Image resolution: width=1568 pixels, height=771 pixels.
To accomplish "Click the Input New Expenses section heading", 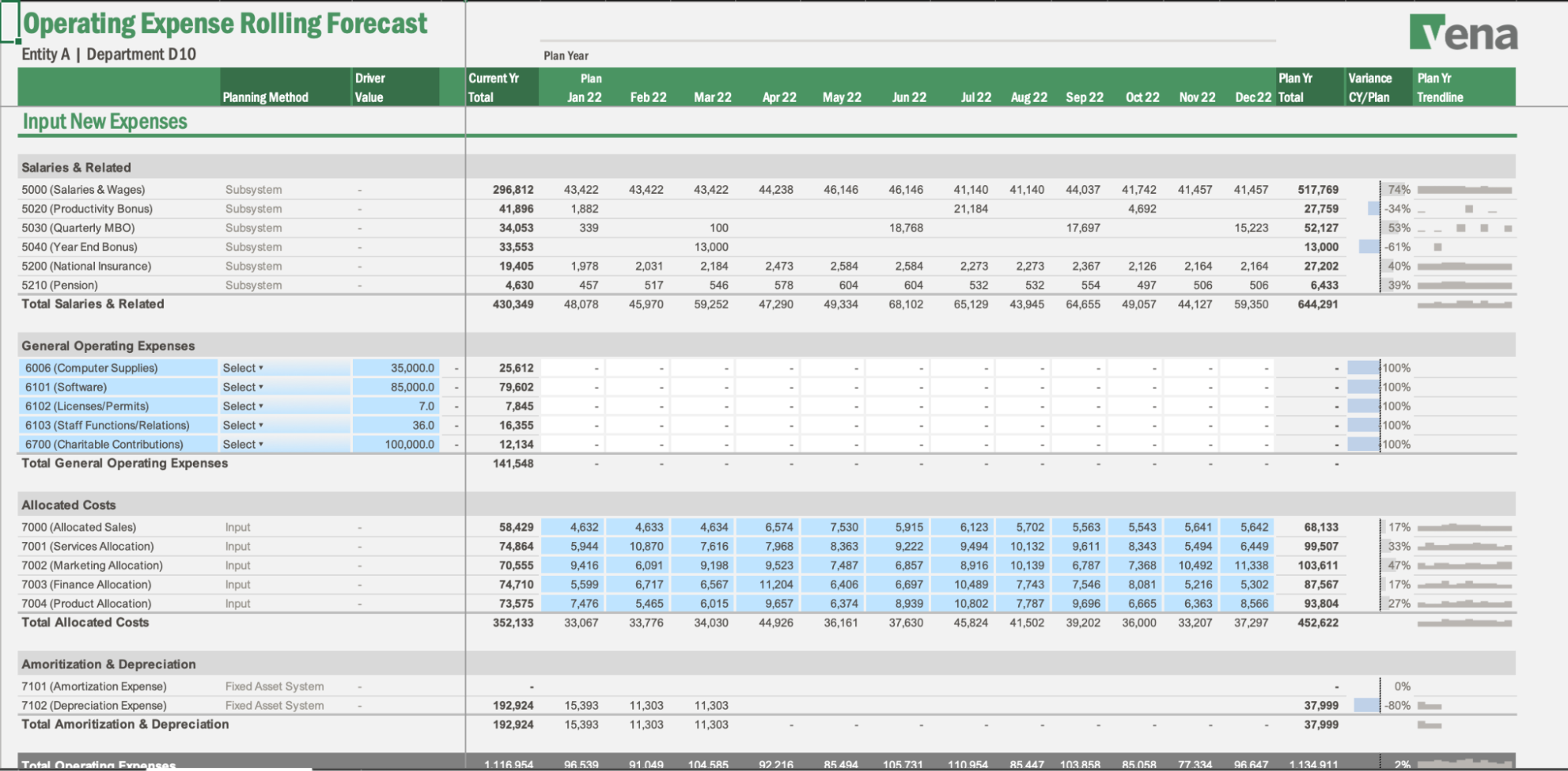I will coord(105,122).
